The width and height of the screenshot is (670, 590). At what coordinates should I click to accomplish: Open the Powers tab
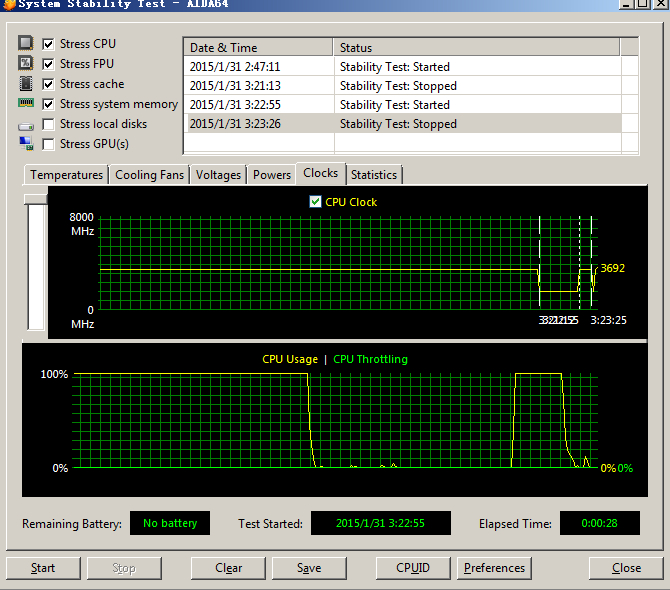[x=272, y=175]
